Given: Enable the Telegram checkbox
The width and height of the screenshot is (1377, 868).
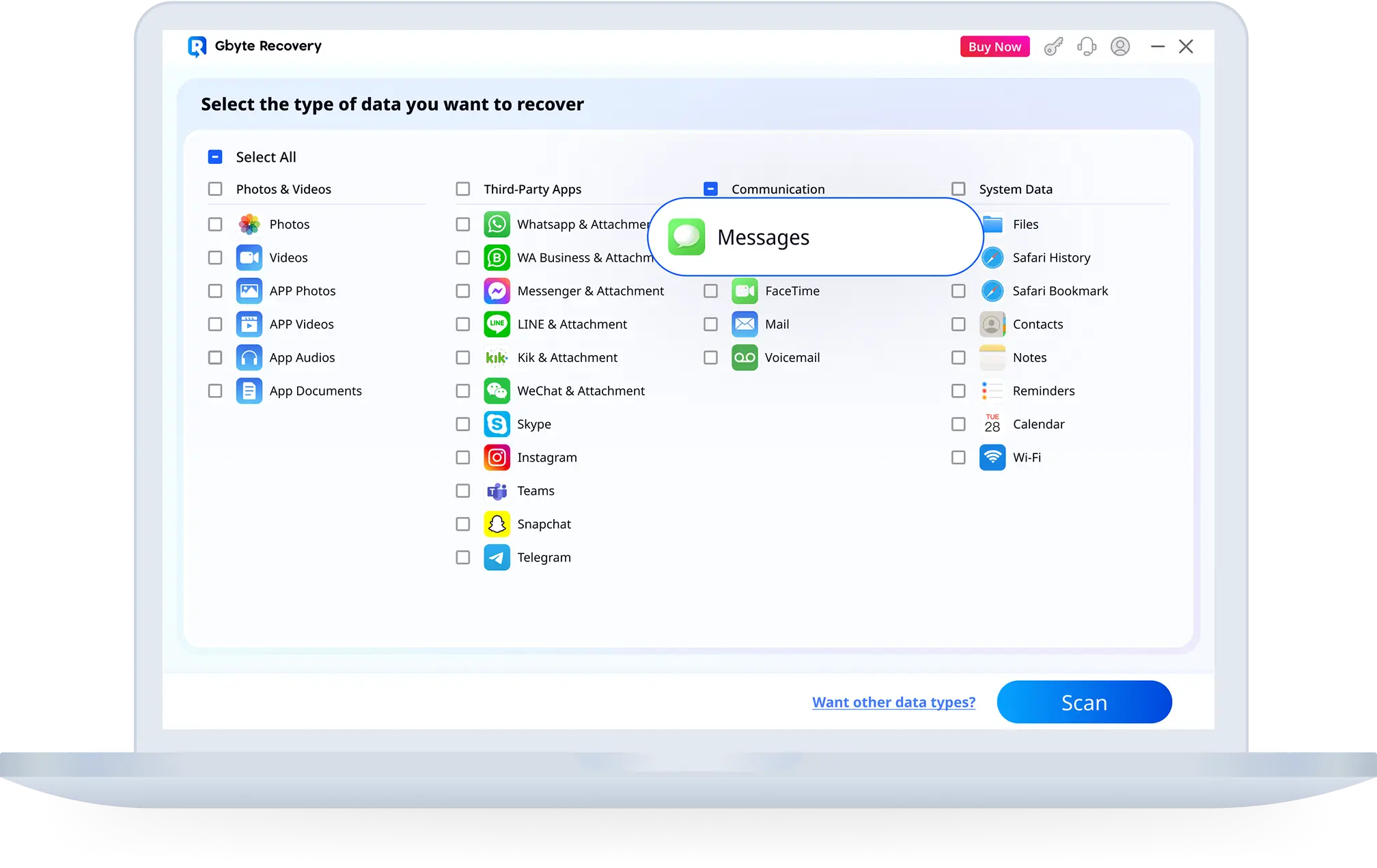Looking at the screenshot, I should 463,558.
